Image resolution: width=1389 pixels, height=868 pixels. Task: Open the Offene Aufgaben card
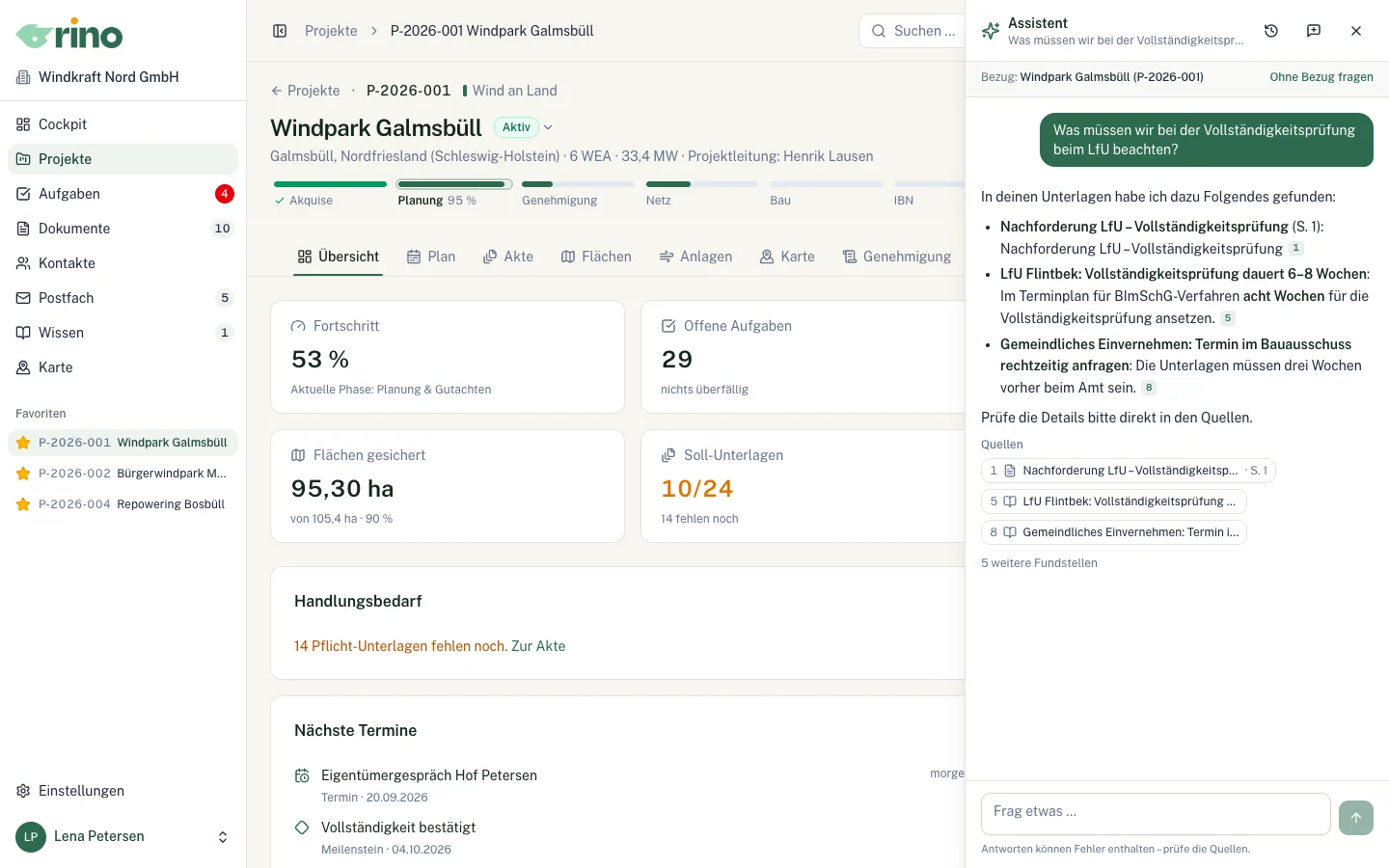pyautogui.click(x=803, y=357)
